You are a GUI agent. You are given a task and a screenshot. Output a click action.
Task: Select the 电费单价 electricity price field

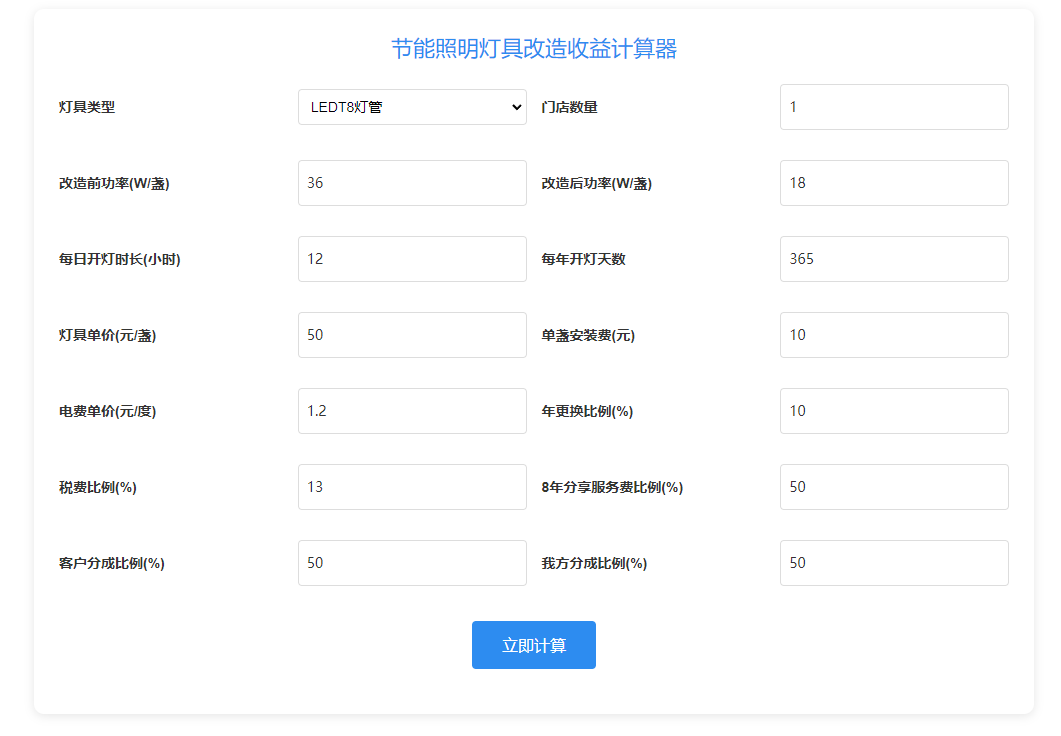(x=412, y=411)
